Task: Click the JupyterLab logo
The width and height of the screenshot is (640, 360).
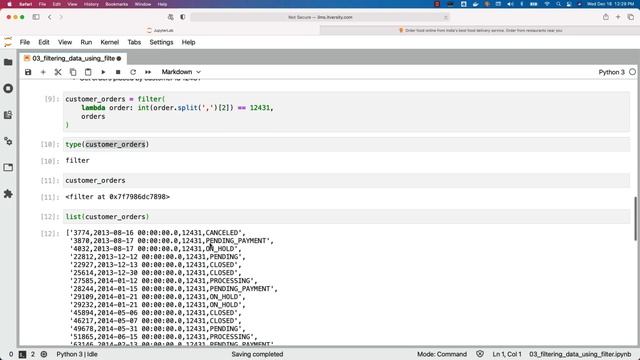Action: (x=8, y=42)
